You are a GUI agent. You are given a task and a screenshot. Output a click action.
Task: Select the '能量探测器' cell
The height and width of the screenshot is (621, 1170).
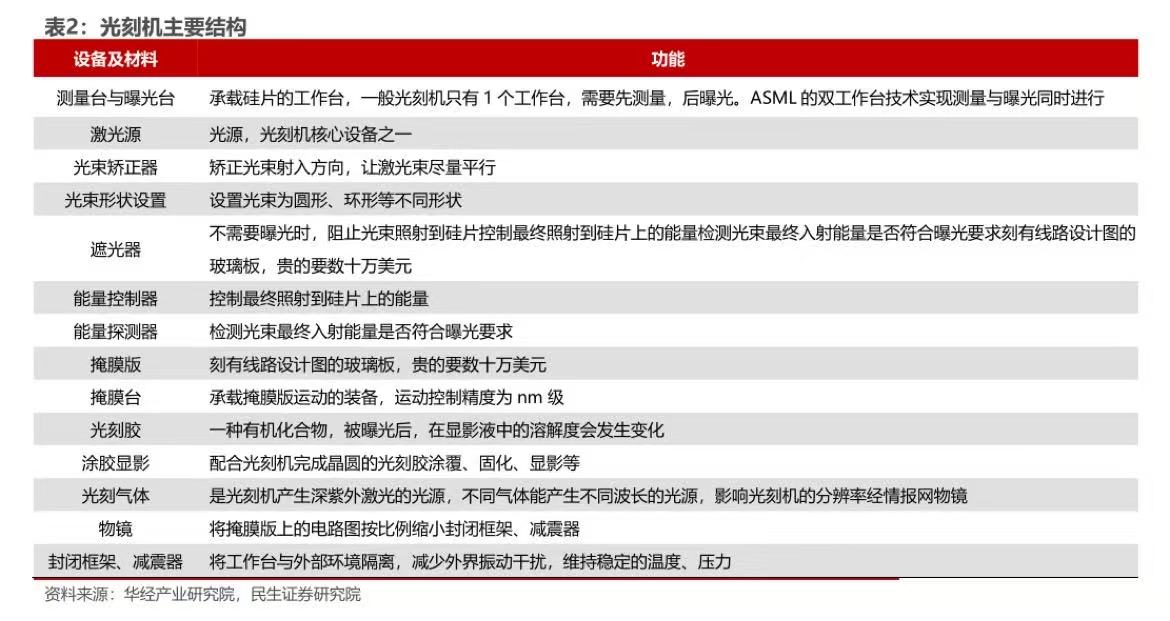(x=116, y=331)
